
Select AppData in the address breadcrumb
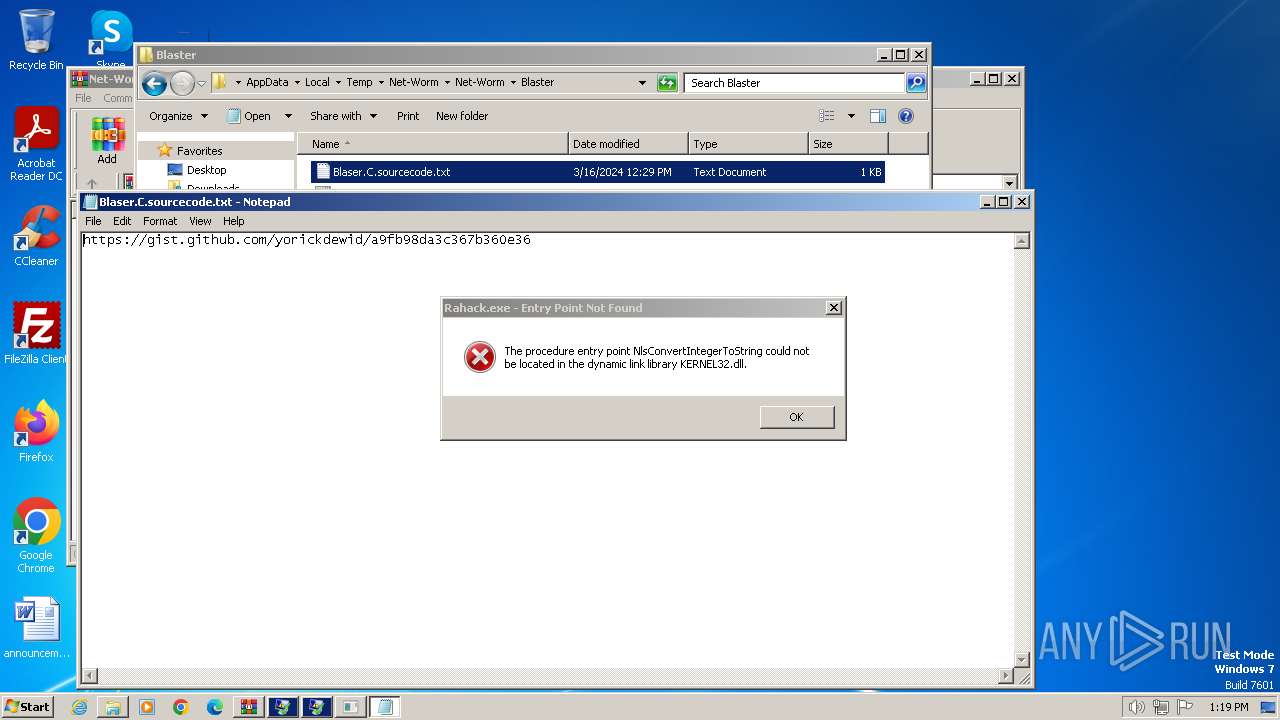click(267, 82)
